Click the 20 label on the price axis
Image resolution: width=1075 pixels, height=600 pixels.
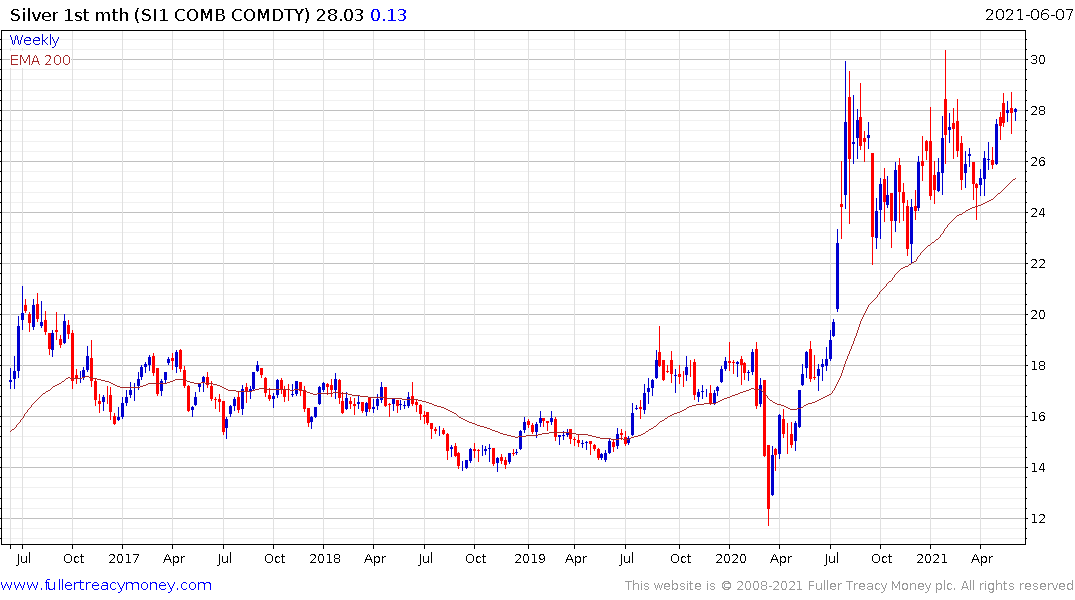coord(1038,315)
